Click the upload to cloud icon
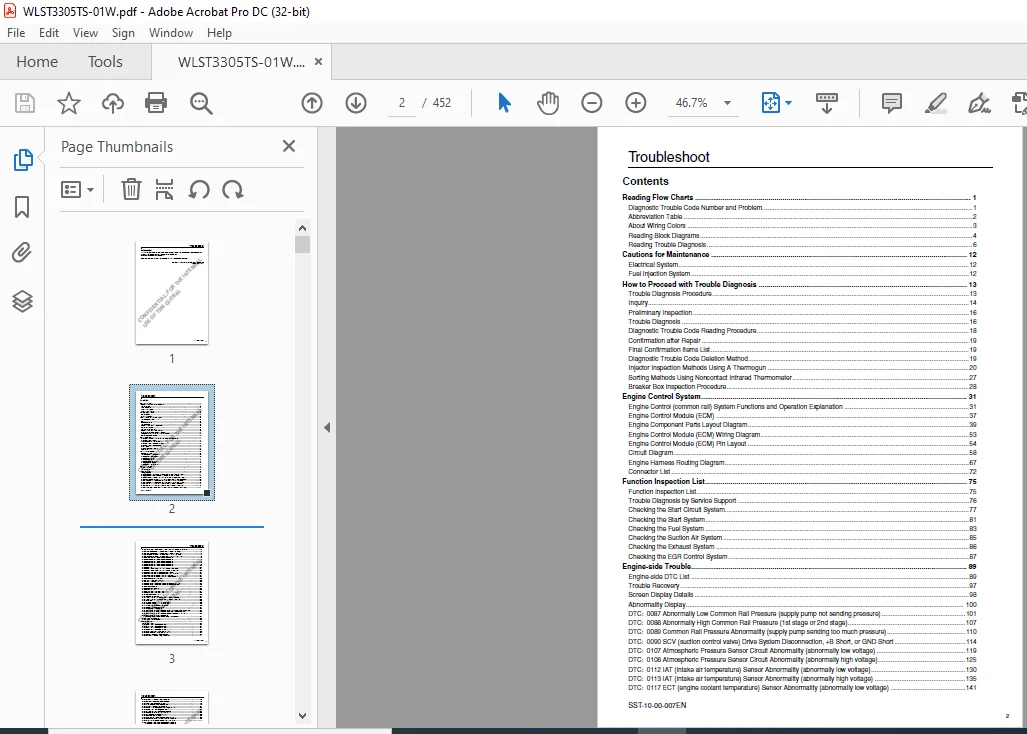This screenshot has height=734, width=1027. pos(113,103)
